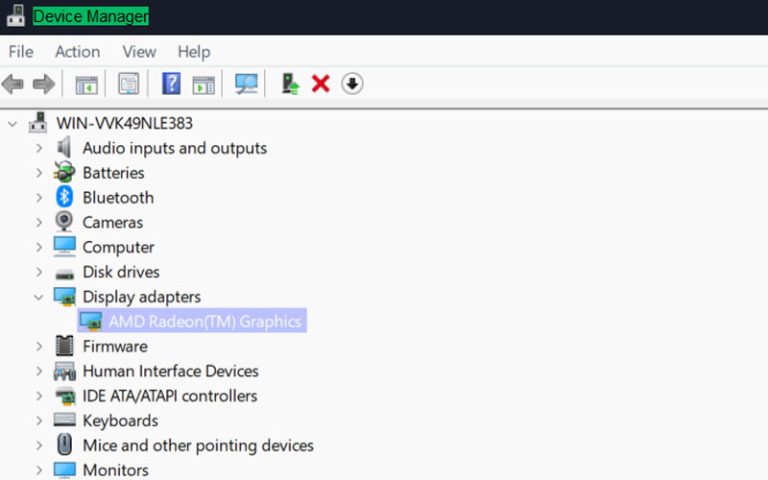This screenshot has width=768, height=480.
Task: Select the WIN-VVK49NLE383 computer name
Action: coord(124,123)
